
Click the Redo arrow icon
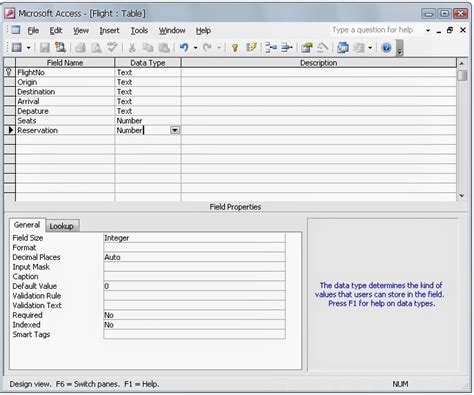pos(207,48)
